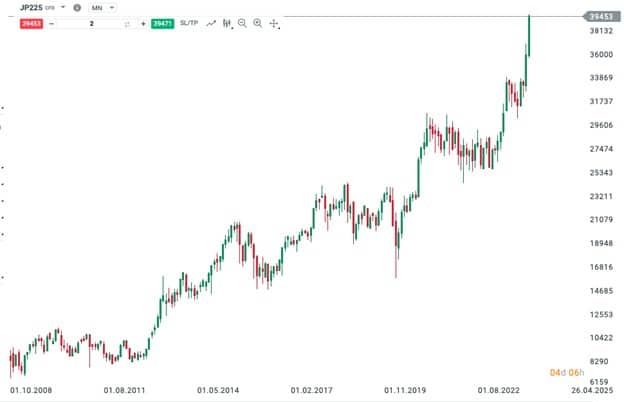624x402 pixels.
Task: Click the current price label 39453
Action: (x=601, y=16)
